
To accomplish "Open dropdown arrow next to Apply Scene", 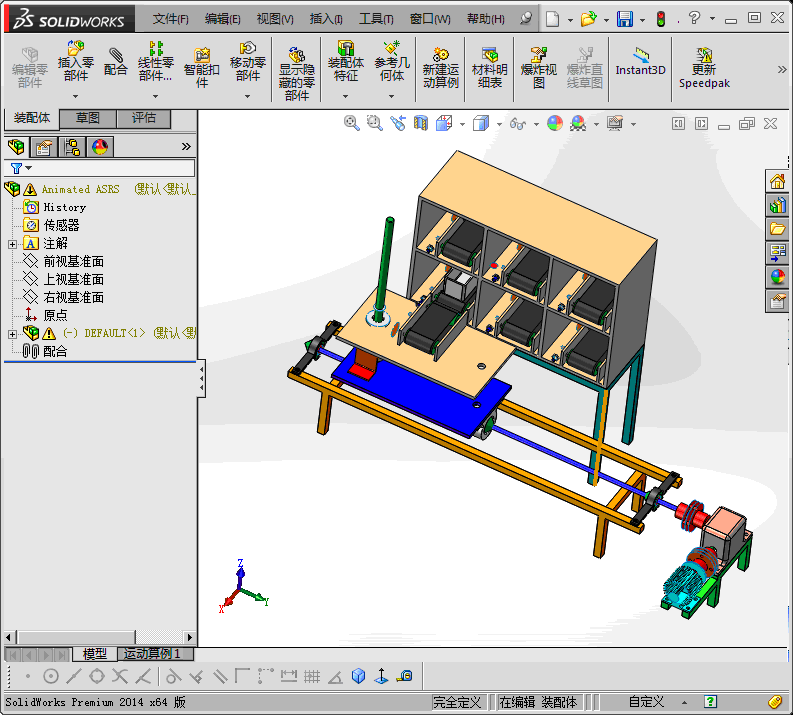I will tap(596, 124).
